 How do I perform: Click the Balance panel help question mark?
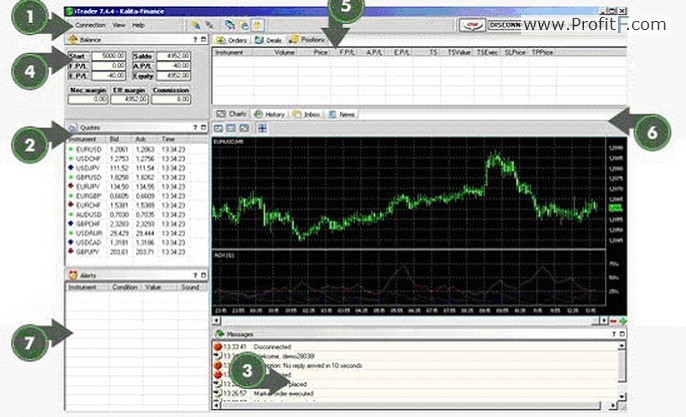coord(195,39)
